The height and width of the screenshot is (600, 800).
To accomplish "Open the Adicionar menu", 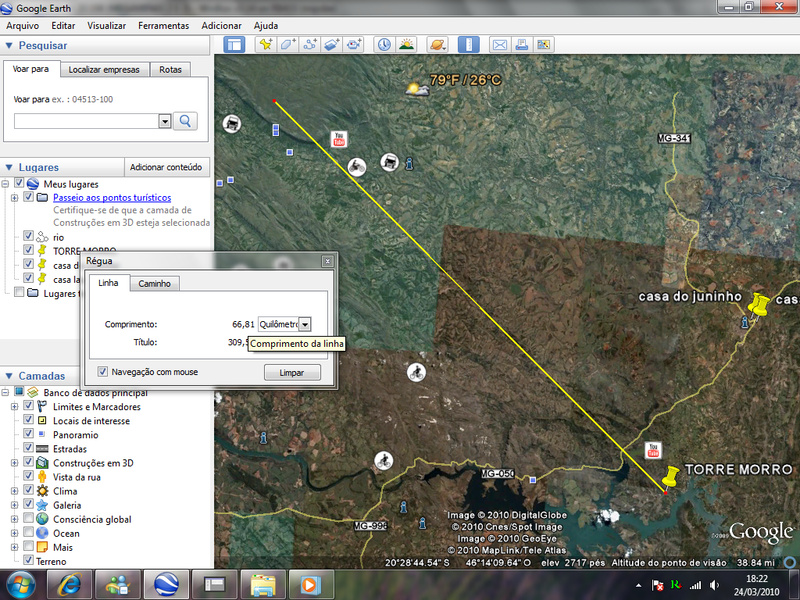I will [x=221, y=26].
